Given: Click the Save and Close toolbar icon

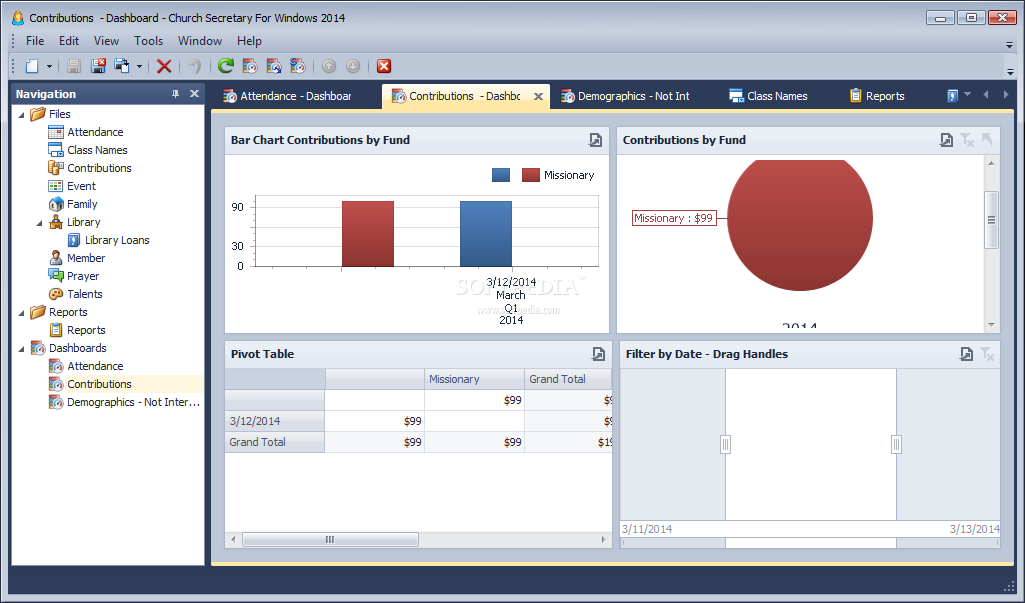Looking at the screenshot, I should pyautogui.click(x=98, y=66).
